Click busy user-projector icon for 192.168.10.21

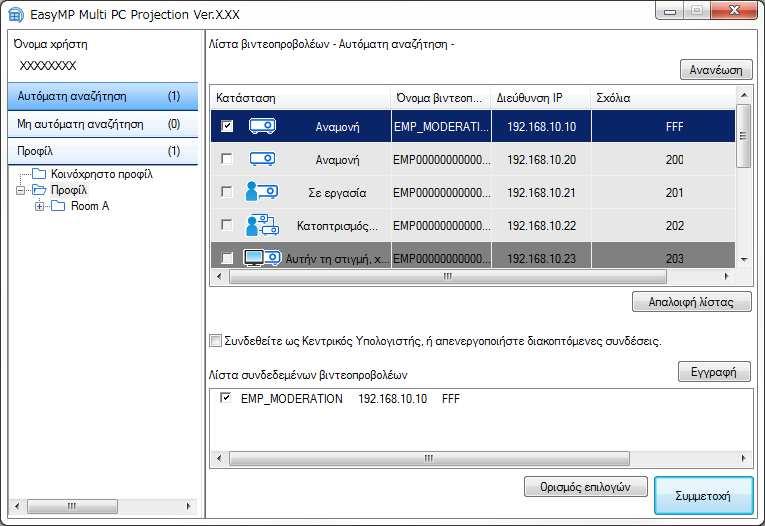click(262, 191)
